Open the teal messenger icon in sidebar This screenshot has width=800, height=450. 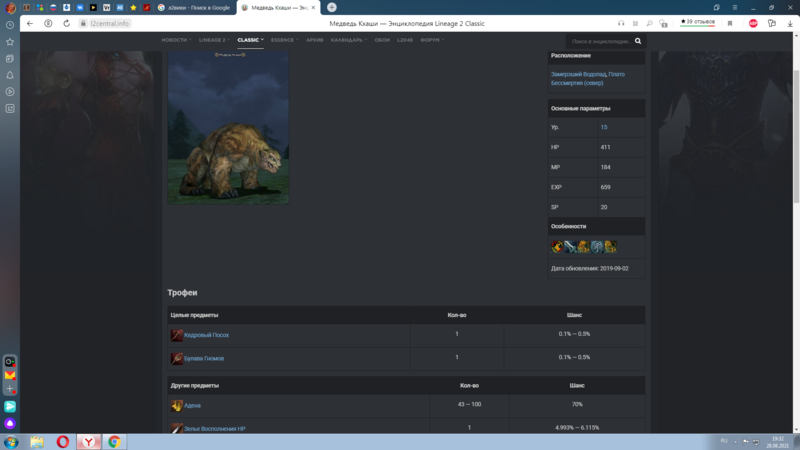pos(10,407)
